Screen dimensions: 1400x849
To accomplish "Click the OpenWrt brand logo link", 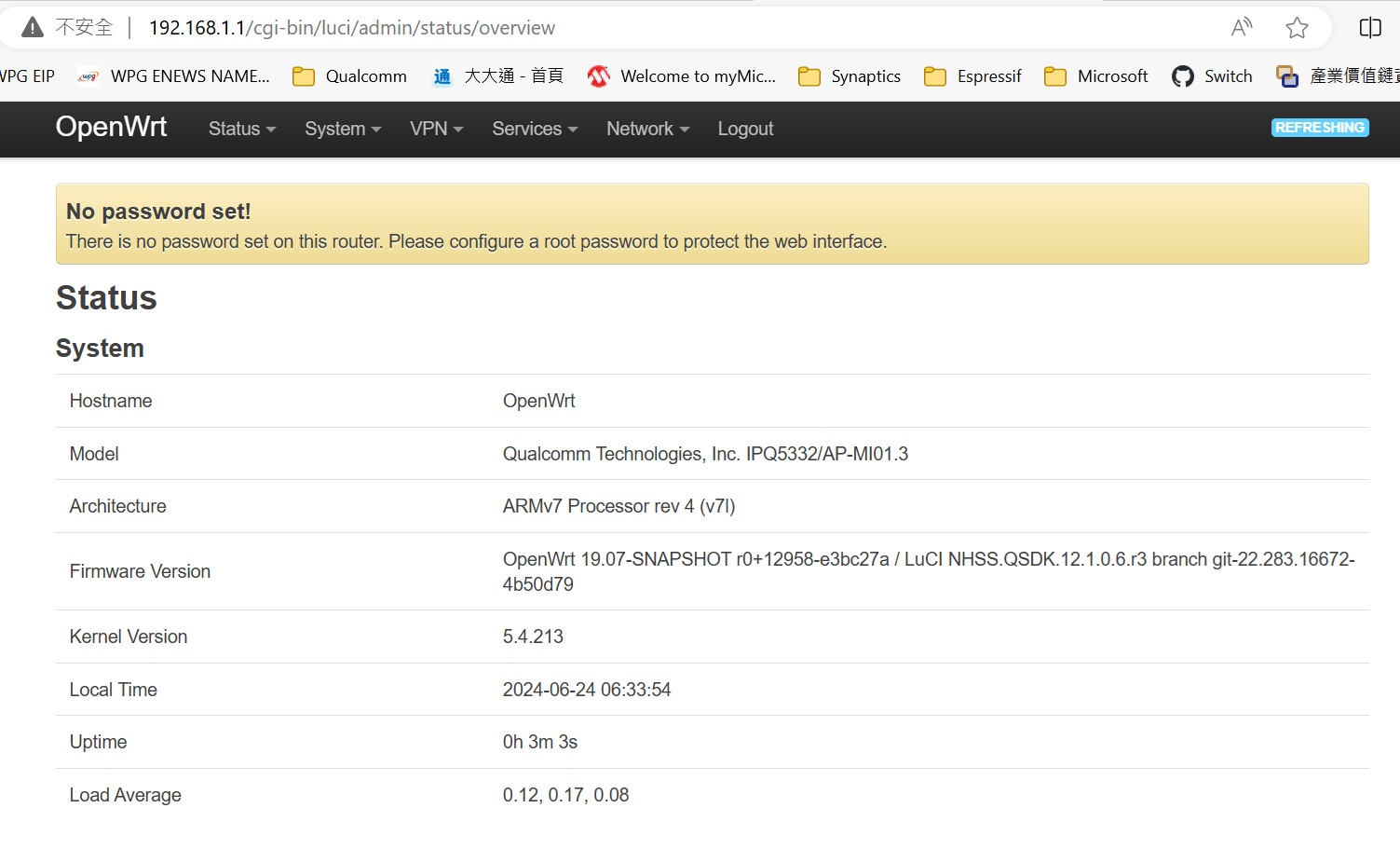I will click(111, 127).
